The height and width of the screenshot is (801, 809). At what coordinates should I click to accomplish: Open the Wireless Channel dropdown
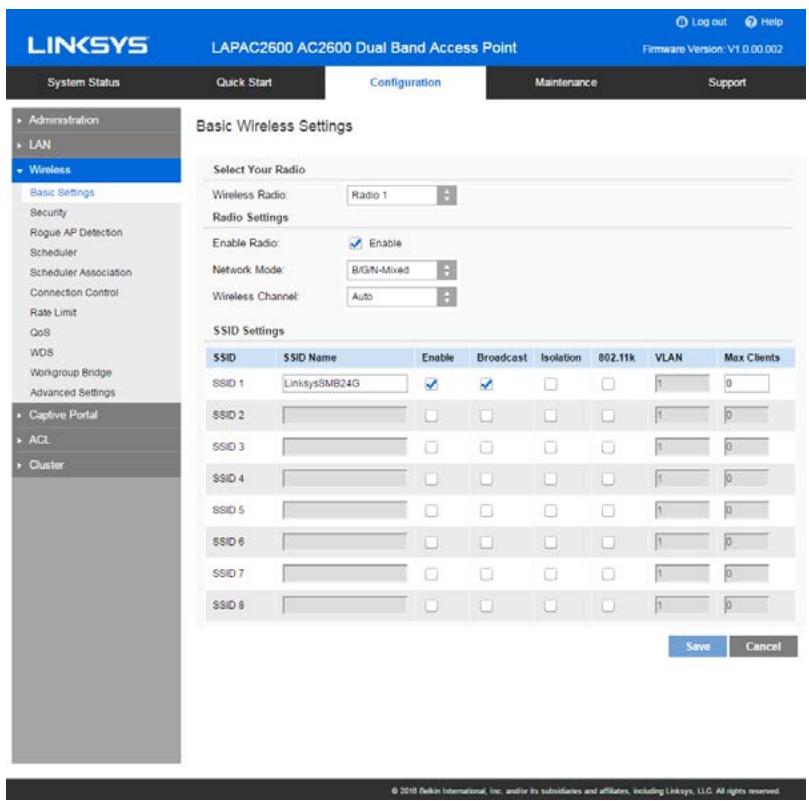401,297
